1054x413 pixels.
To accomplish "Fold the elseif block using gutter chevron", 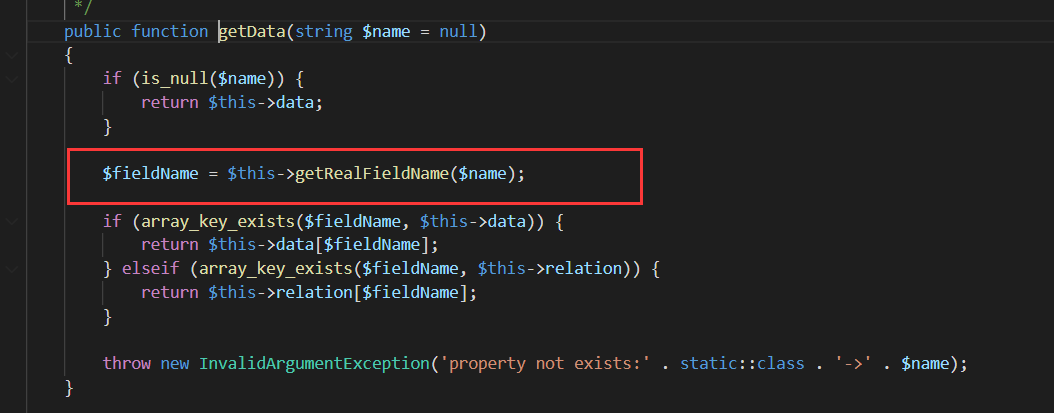I will (11, 268).
